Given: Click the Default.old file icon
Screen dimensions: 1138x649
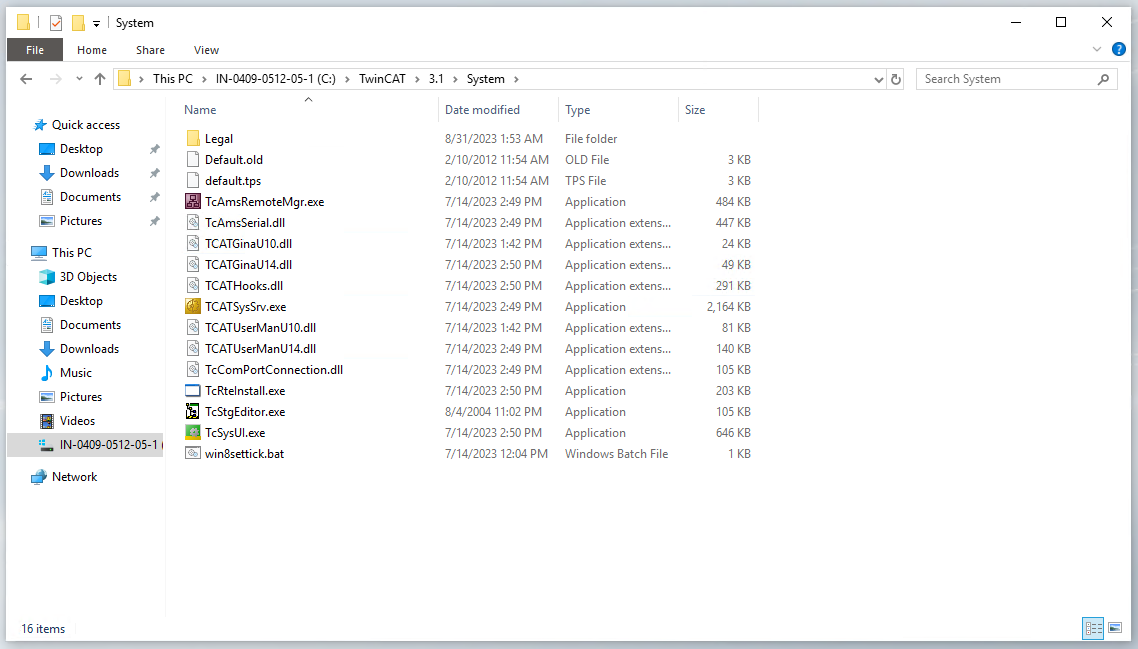Looking at the screenshot, I should coord(192,160).
